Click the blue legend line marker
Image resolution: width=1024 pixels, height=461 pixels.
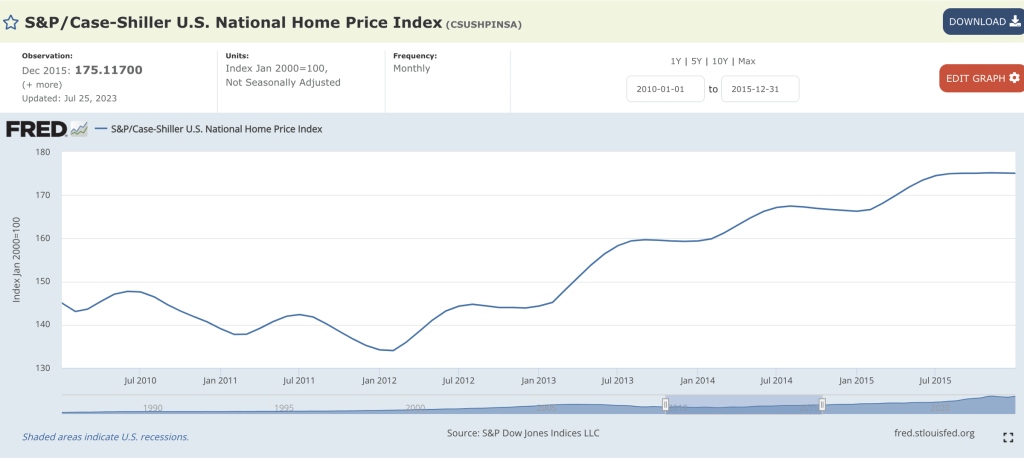pos(101,129)
